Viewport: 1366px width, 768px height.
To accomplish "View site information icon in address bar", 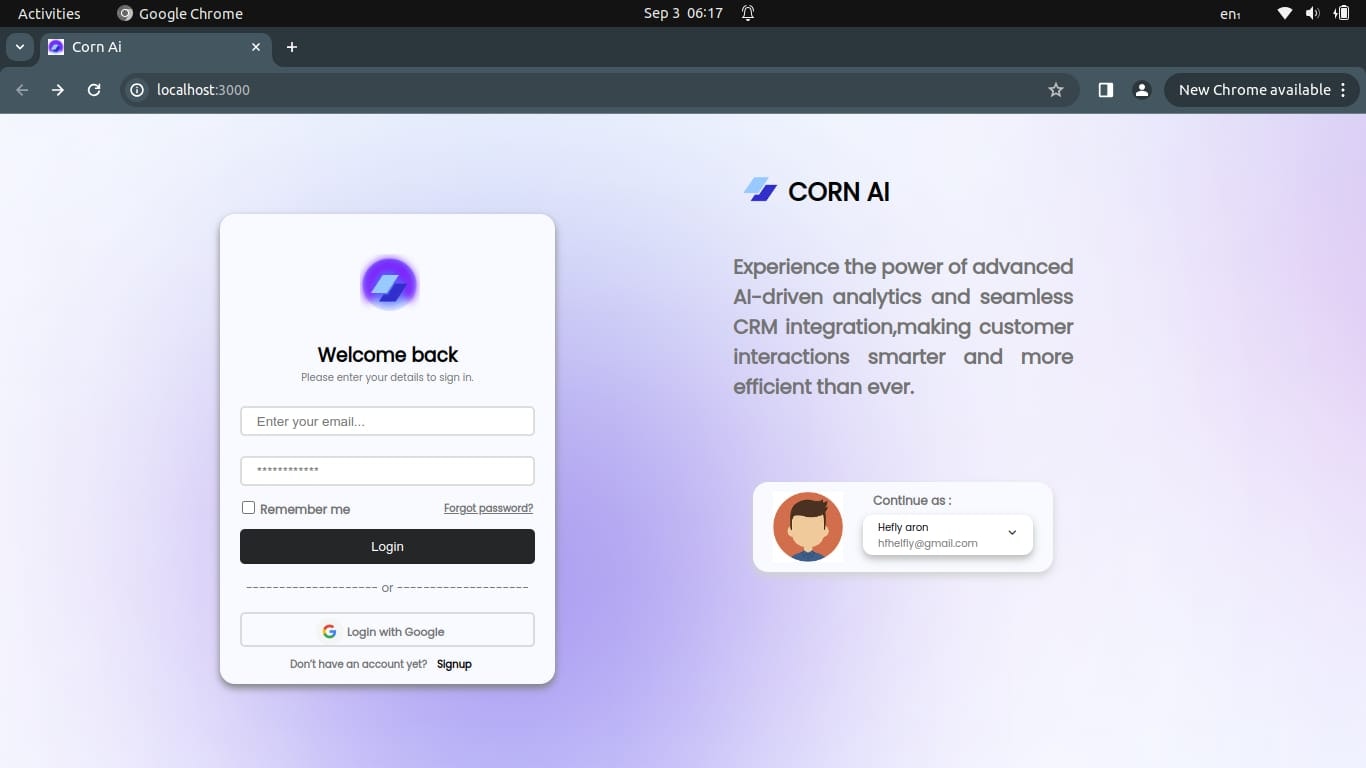I will coord(138,90).
